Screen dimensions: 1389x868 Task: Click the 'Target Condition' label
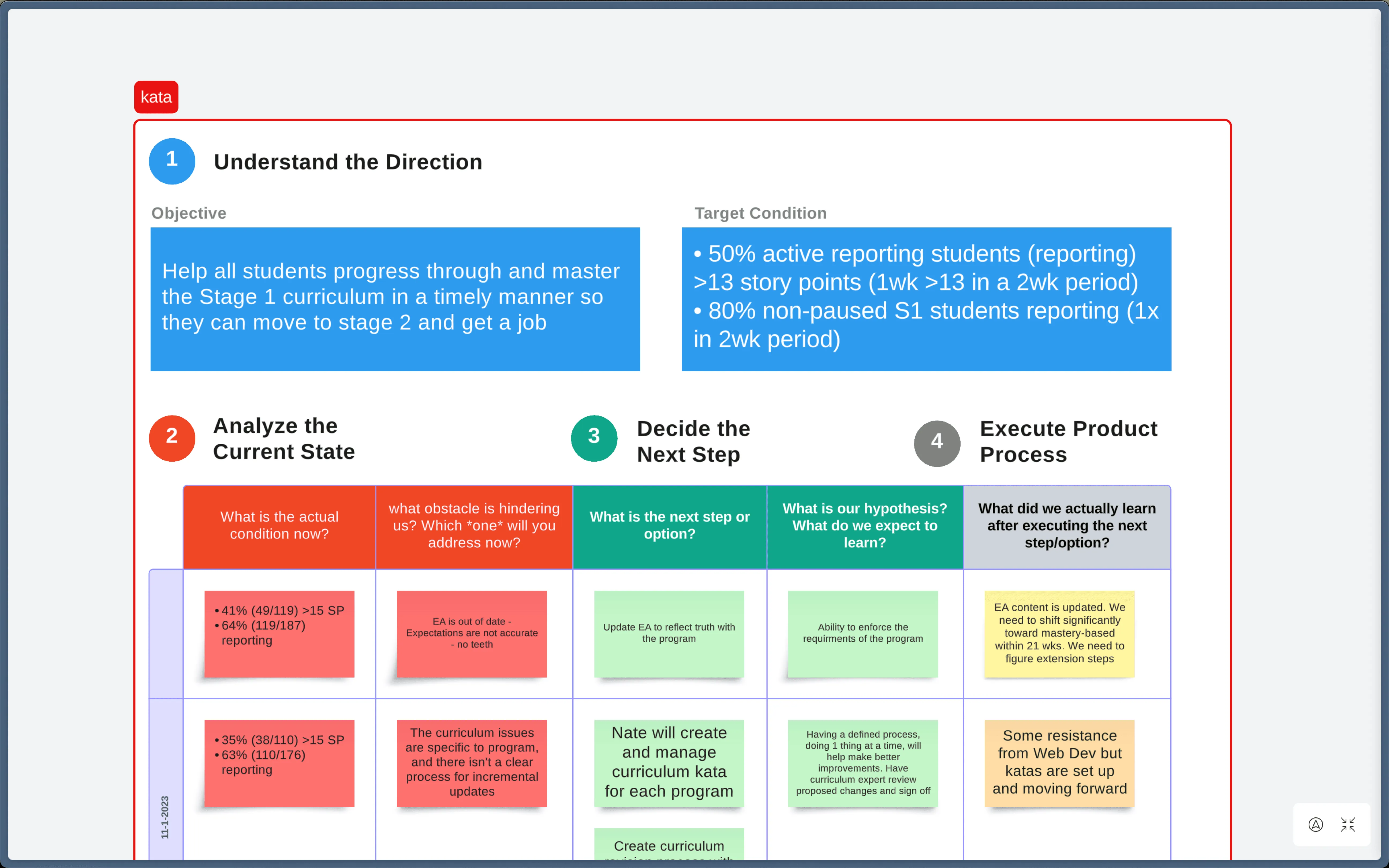(x=760, y=213)
